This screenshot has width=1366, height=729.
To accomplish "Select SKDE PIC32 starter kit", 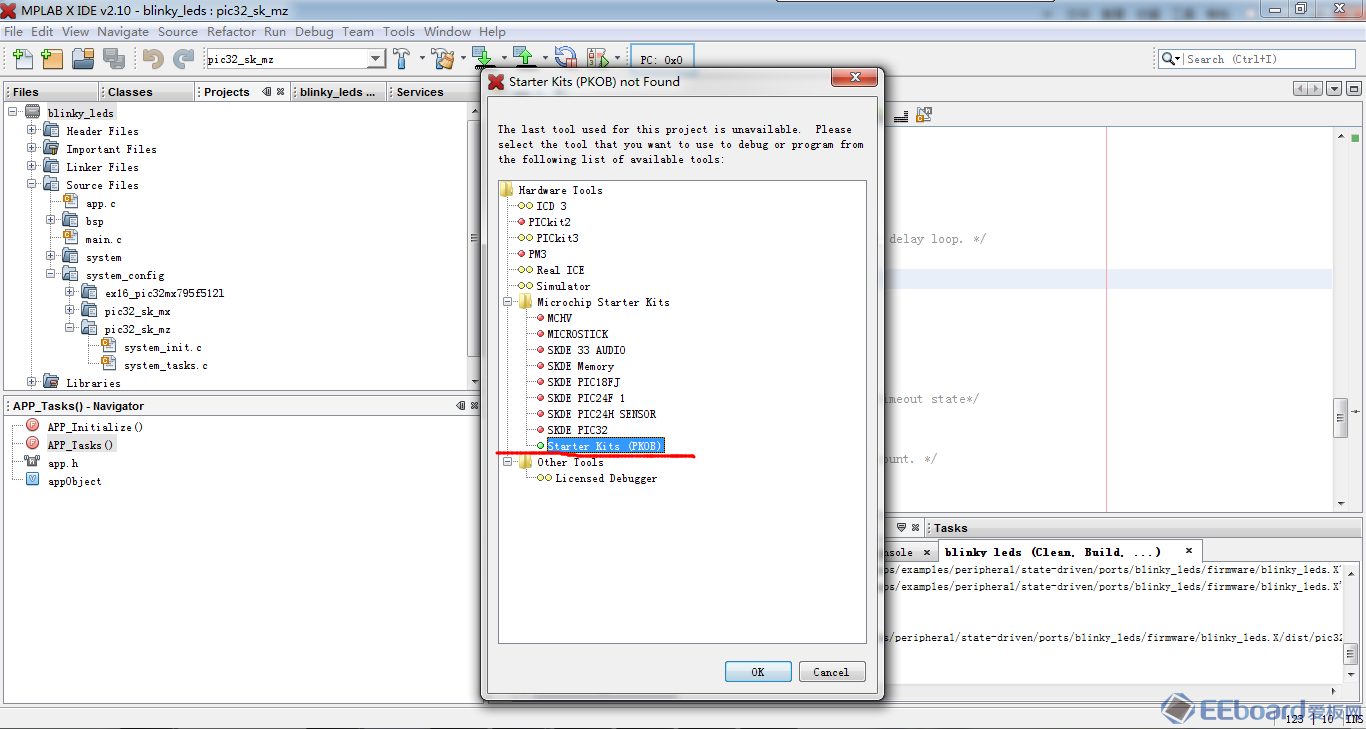I will (x=577, y=430).
